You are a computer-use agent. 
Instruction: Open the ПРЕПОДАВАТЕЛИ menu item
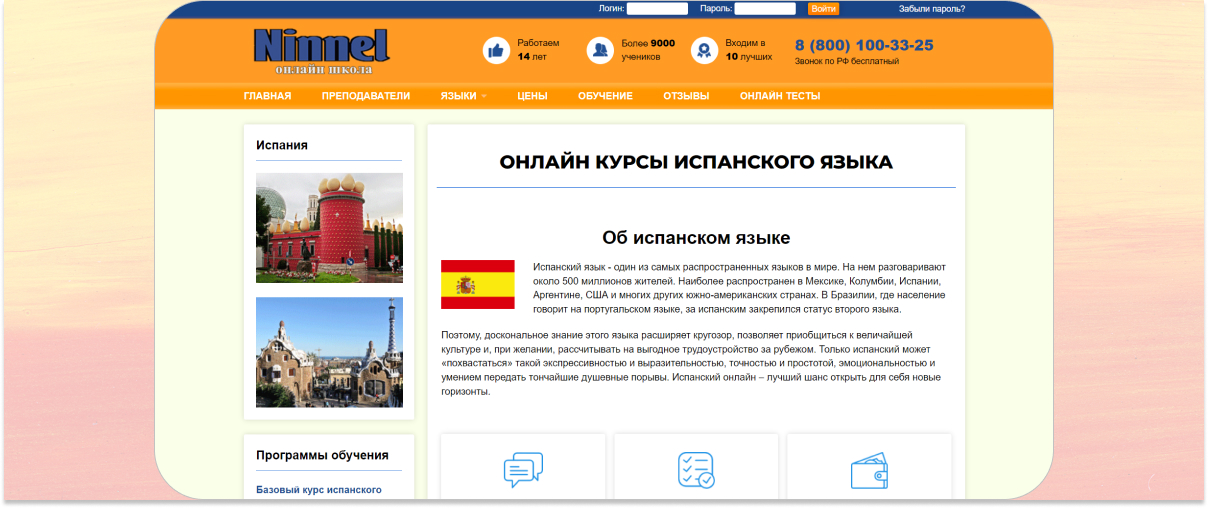366,96
